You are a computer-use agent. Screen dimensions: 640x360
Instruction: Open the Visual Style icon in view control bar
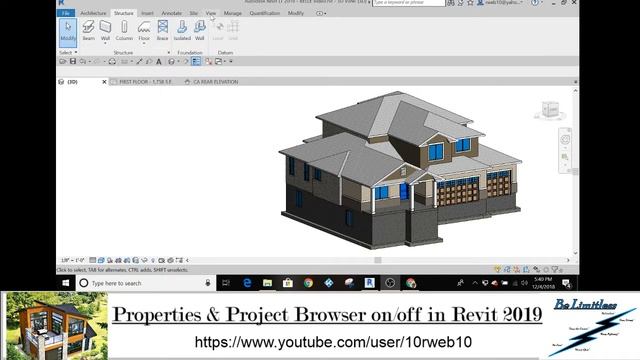(x=101, y=260)
